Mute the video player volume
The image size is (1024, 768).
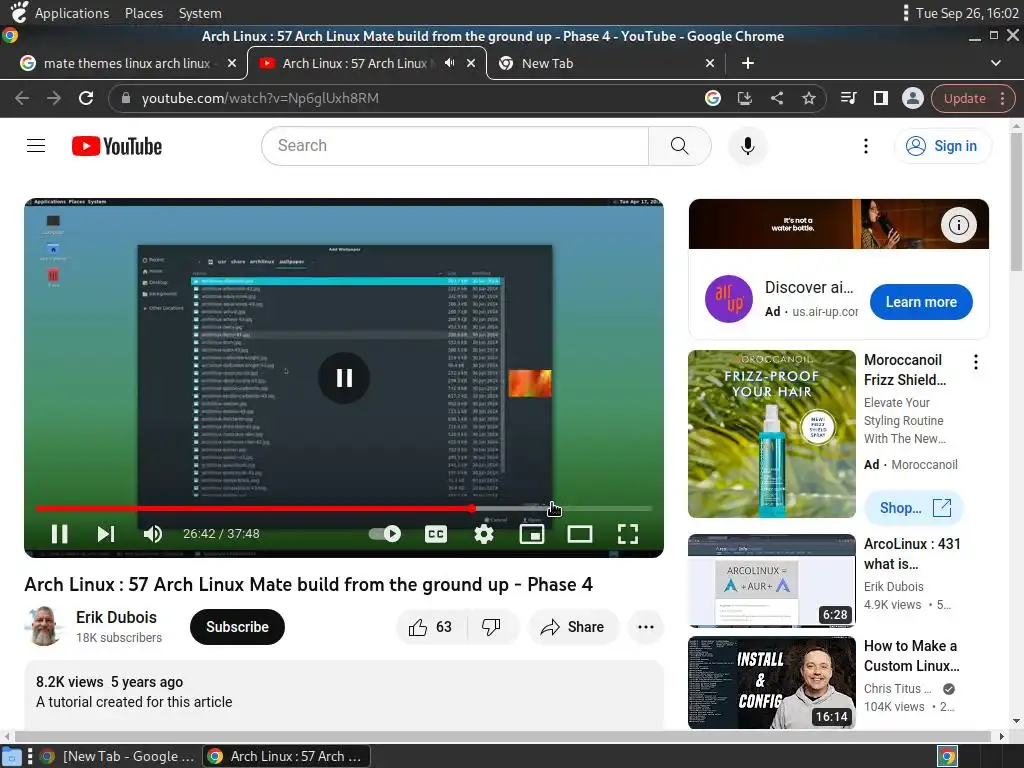[x=153, y=534]
